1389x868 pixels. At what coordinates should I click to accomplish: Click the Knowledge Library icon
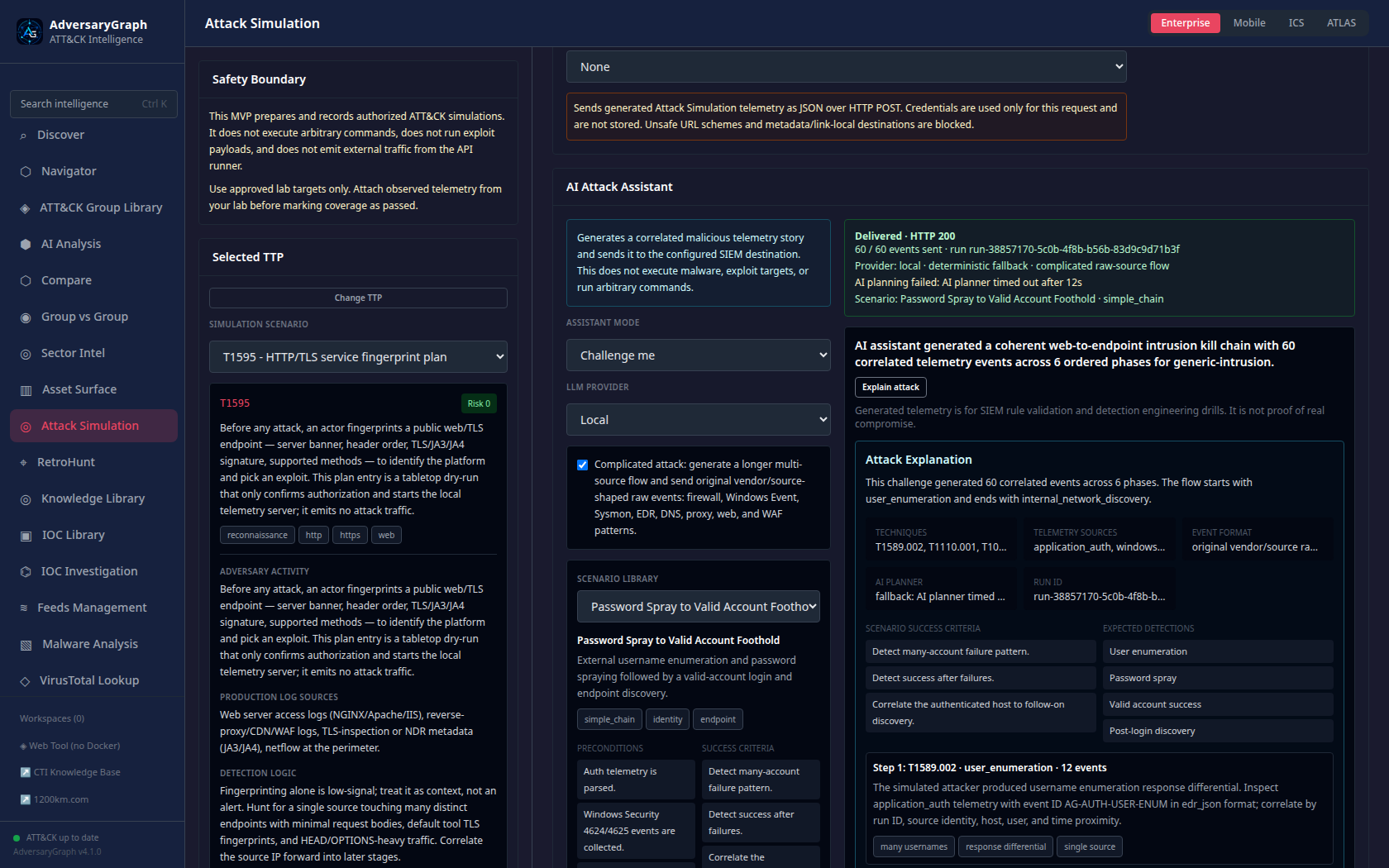26,499
